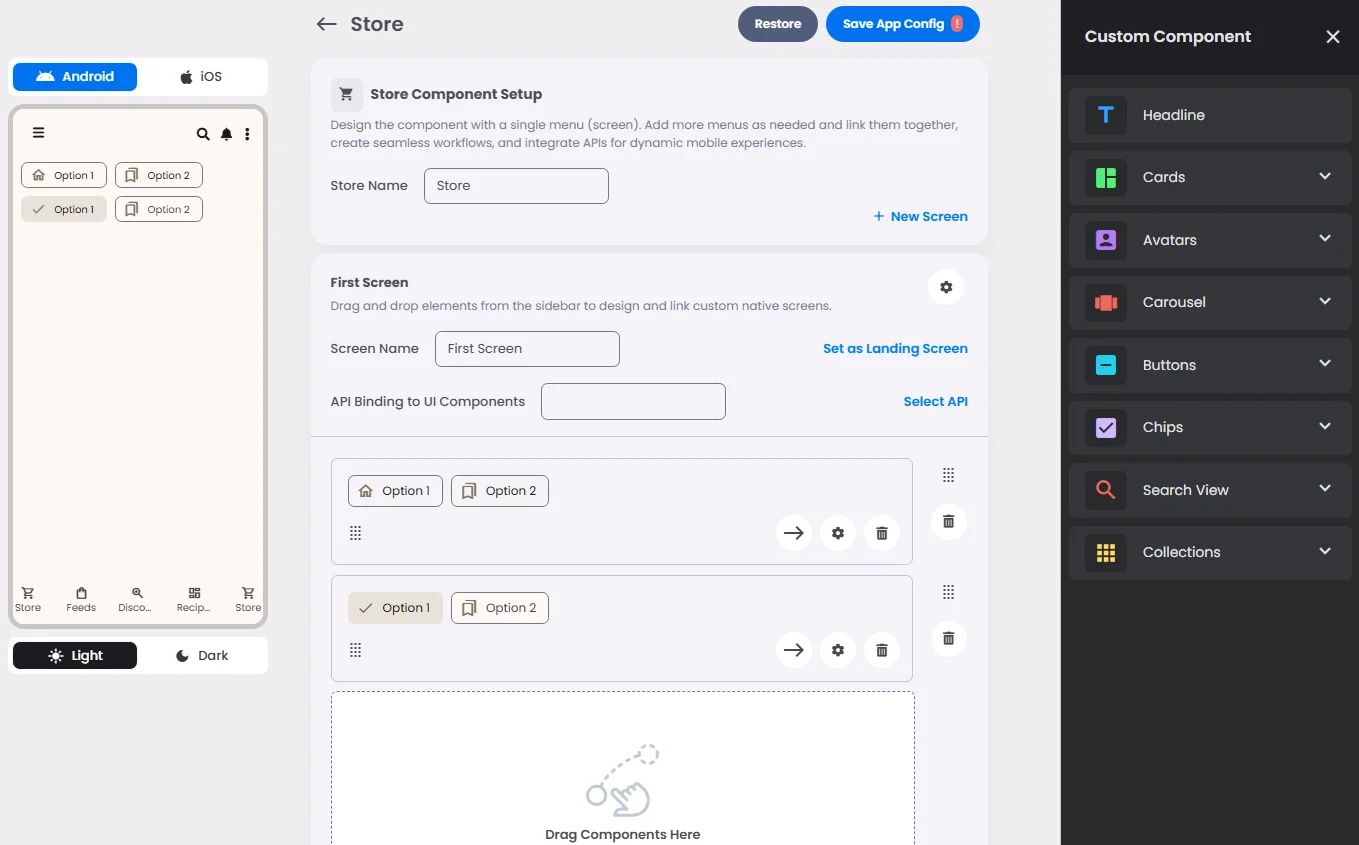The image size is (1359, 845).
Task: Open Feeds tab in phone bottom bar
Action: 81,600
